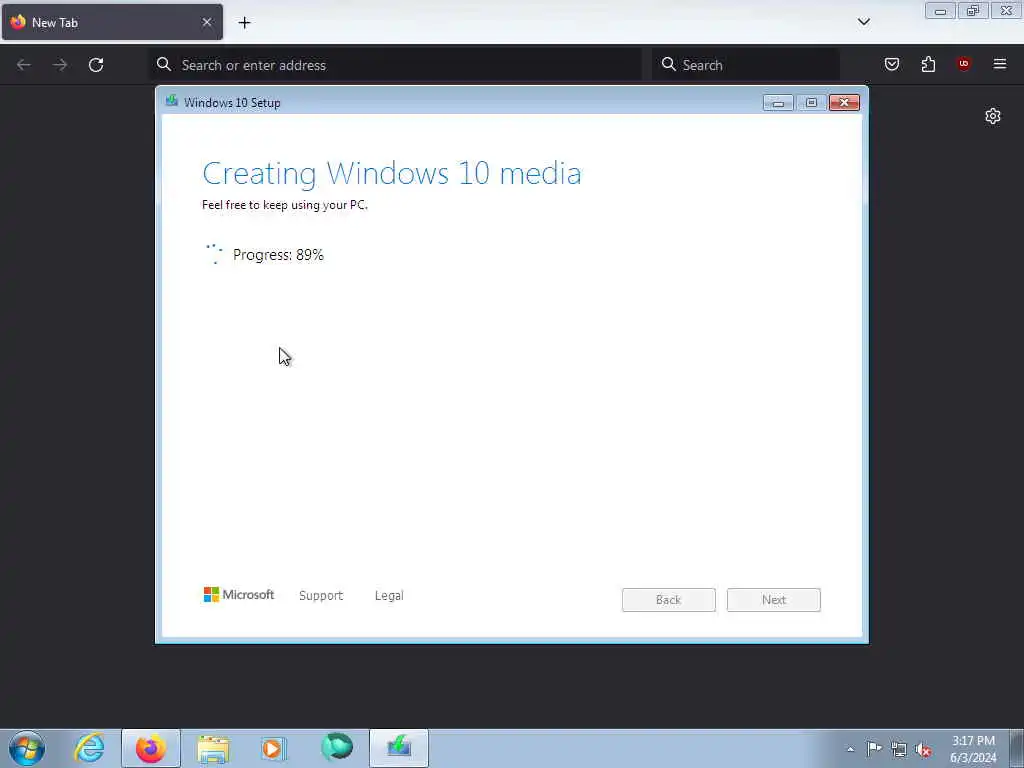Screen dimensions: 1024x768
Task: Click the Back button in Setup
Action: click(669, 600)
